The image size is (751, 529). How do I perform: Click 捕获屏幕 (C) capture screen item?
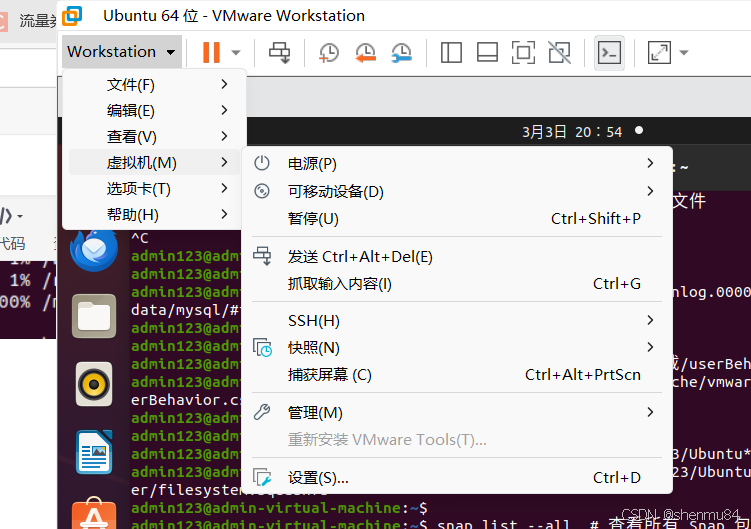pyautogui.click(x=329, y=375)
